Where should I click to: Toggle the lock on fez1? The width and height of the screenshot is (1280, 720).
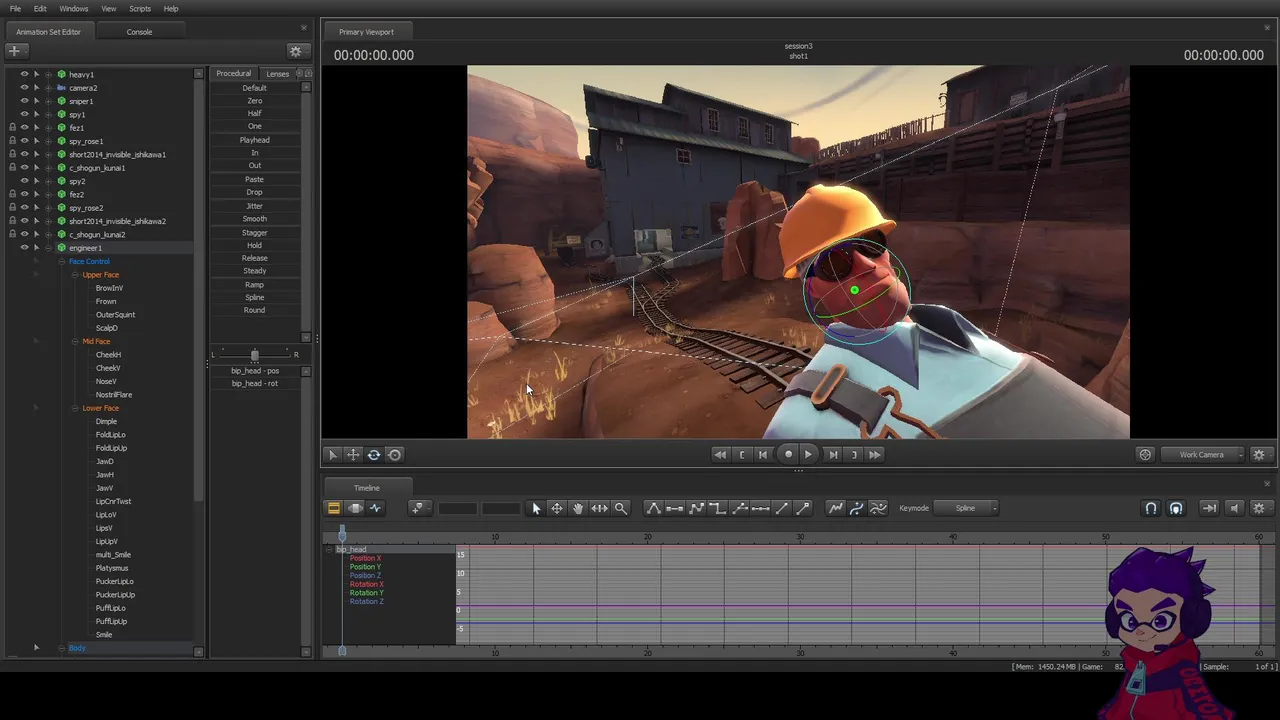(x=12, y=128)
